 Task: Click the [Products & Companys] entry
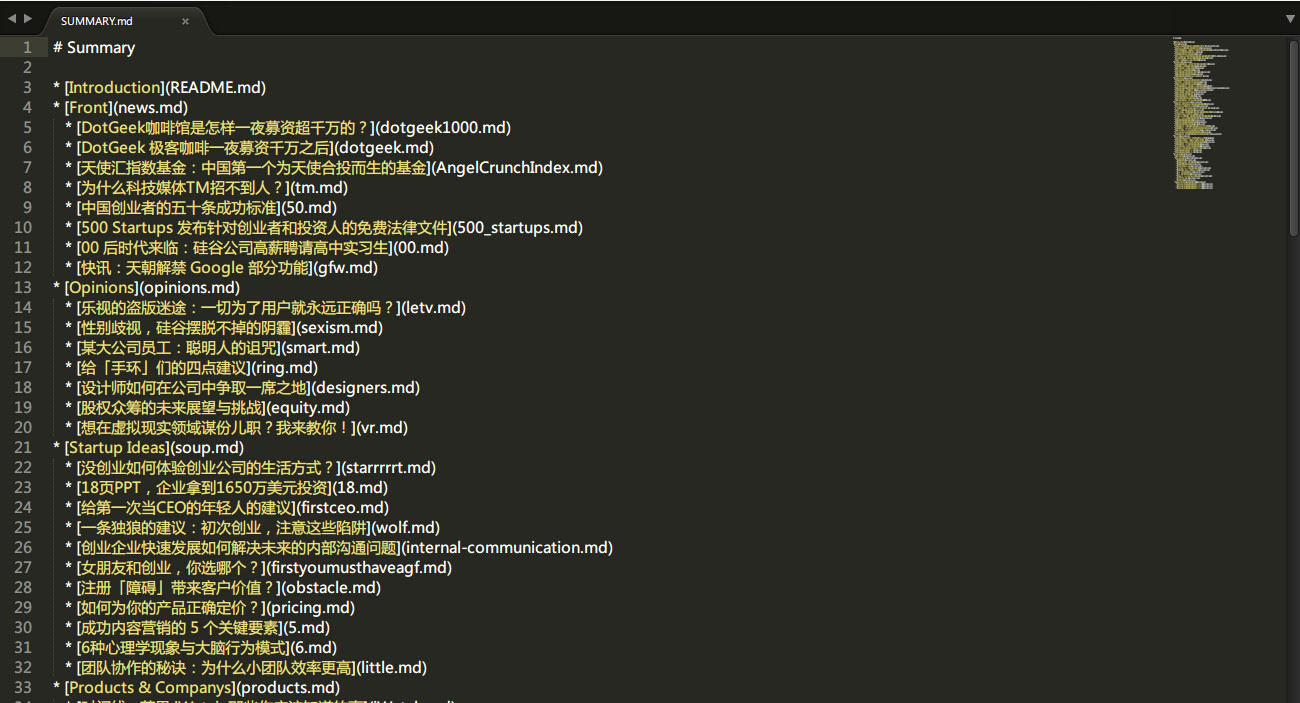[x=150, y=688]
